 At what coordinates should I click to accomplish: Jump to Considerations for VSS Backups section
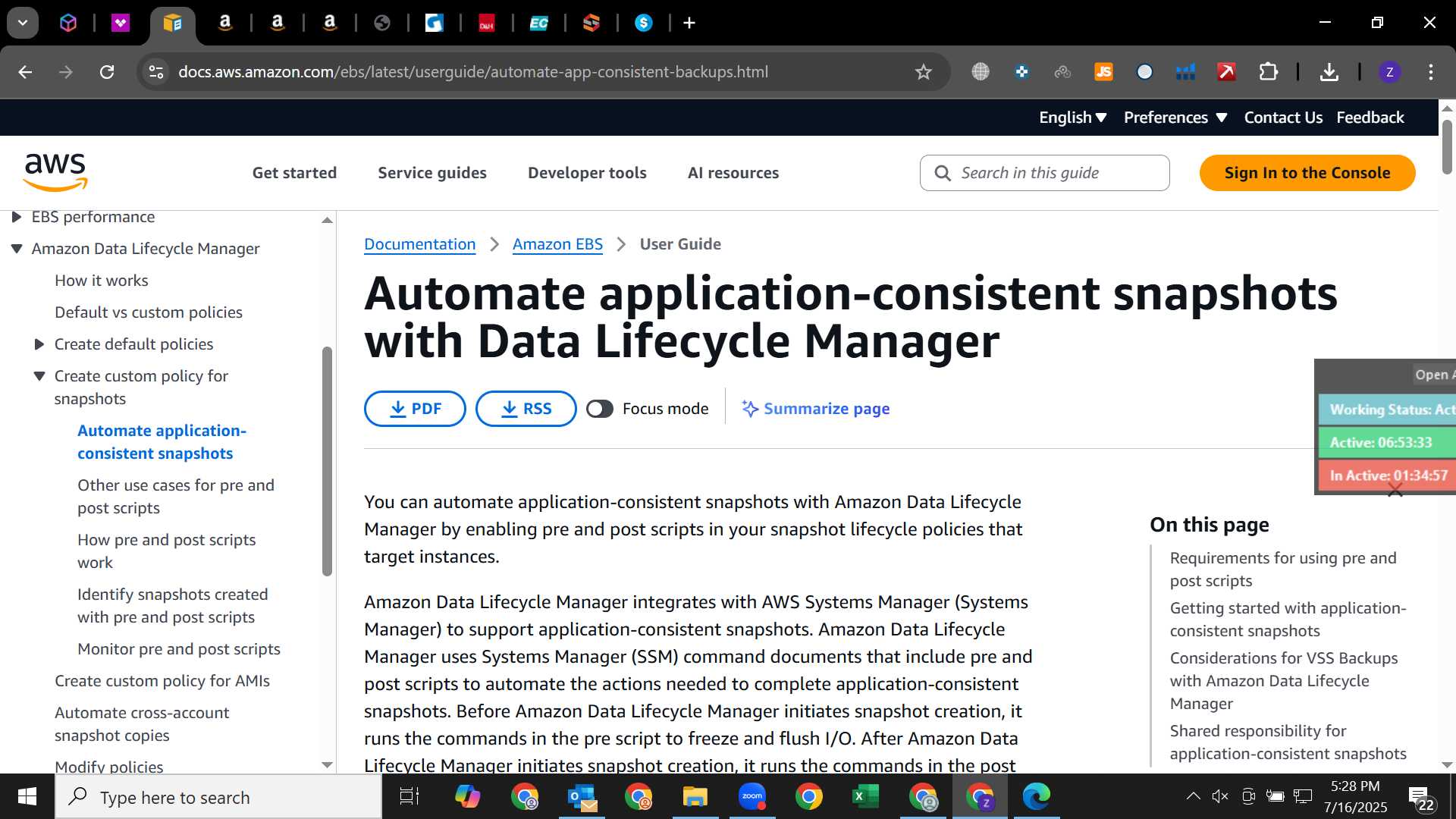pos(1284,681)
